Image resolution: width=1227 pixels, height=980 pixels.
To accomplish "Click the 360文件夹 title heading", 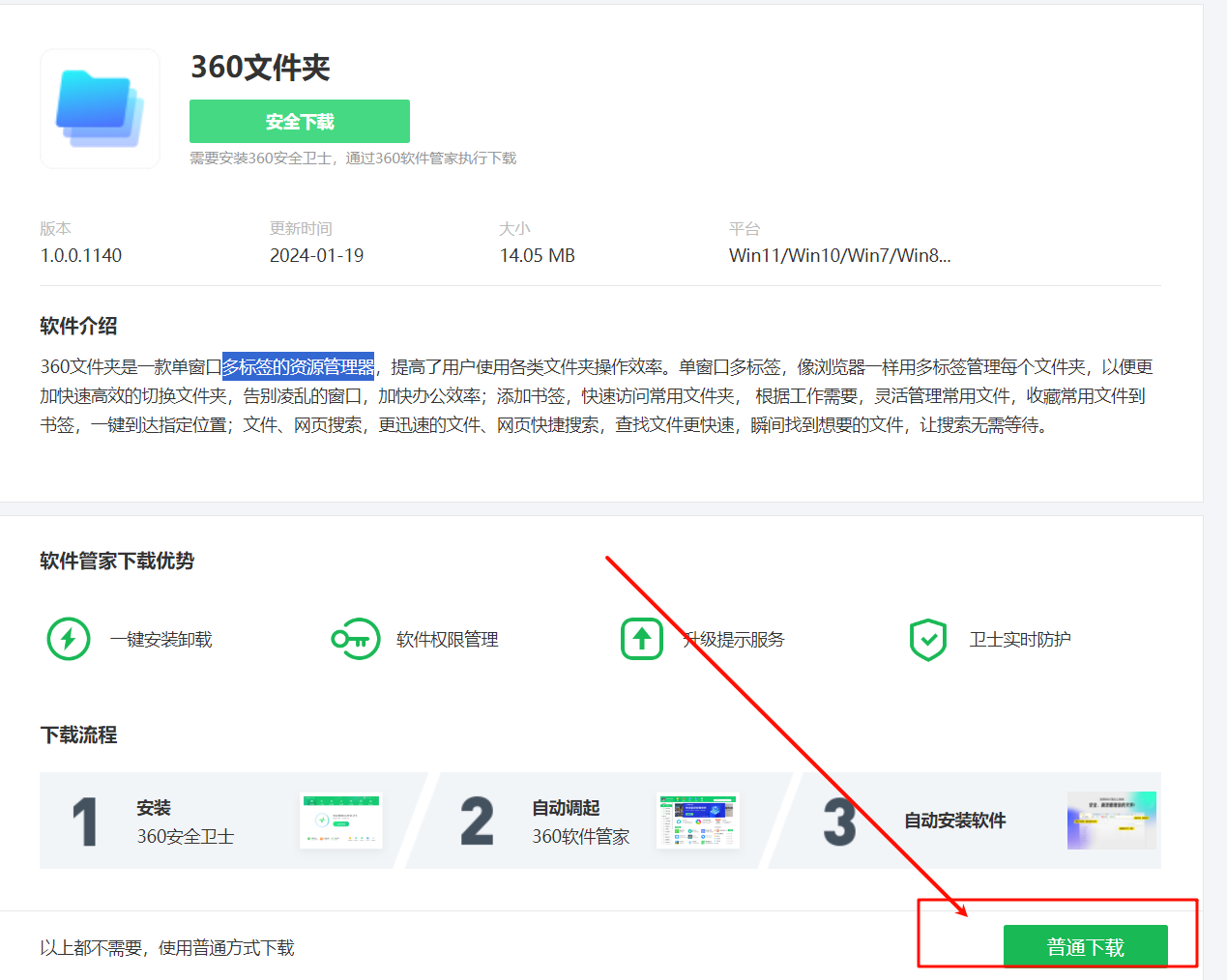I will 260,68.
